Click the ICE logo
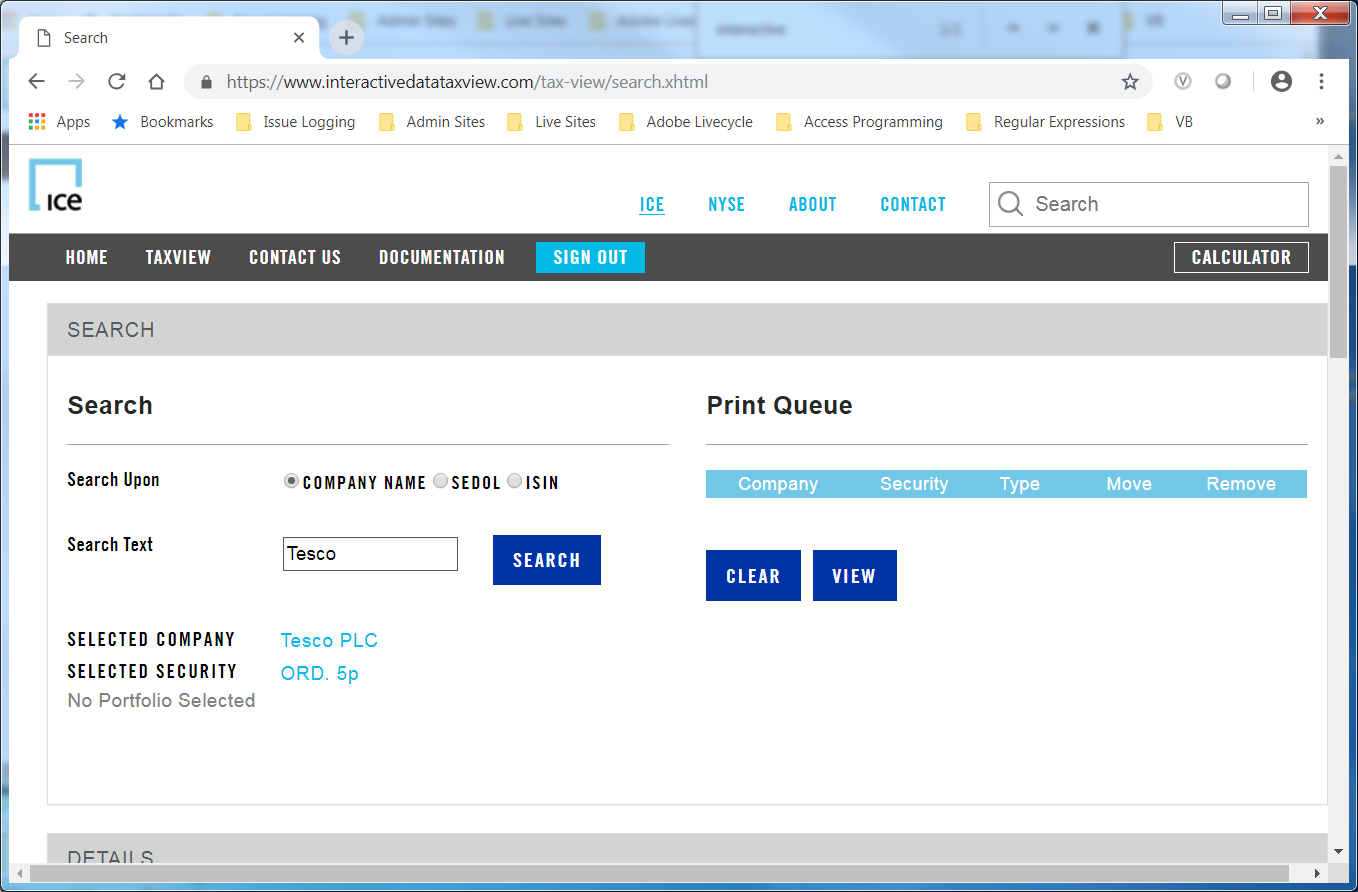Viewport: 1358px width, 892px height. coord(56,185)
